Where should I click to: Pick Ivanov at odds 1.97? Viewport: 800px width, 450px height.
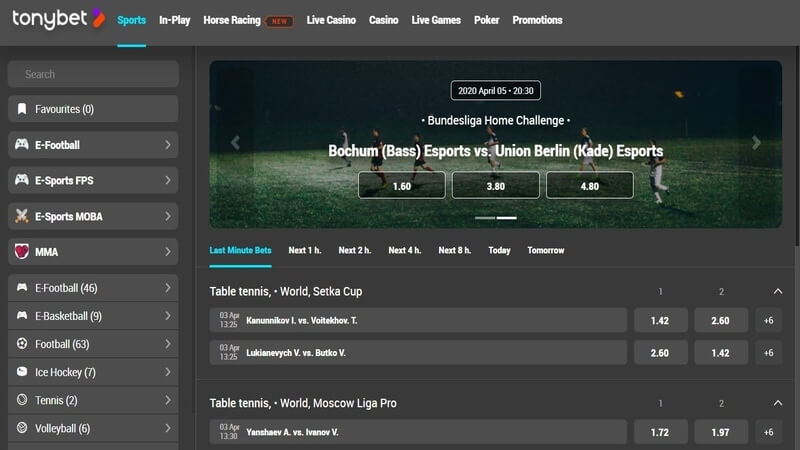coord(721,432)
